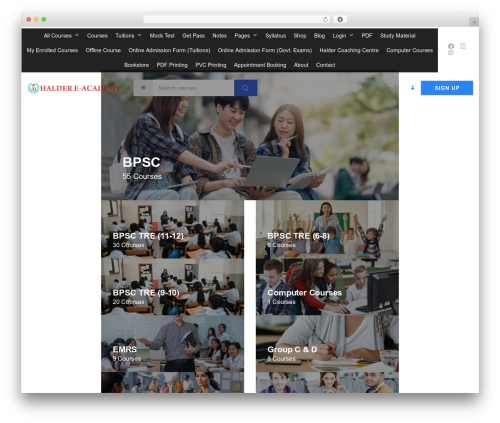Screen dimensions: 500x423
Task: Open the Offline Course link
Action: pos(103,50)
